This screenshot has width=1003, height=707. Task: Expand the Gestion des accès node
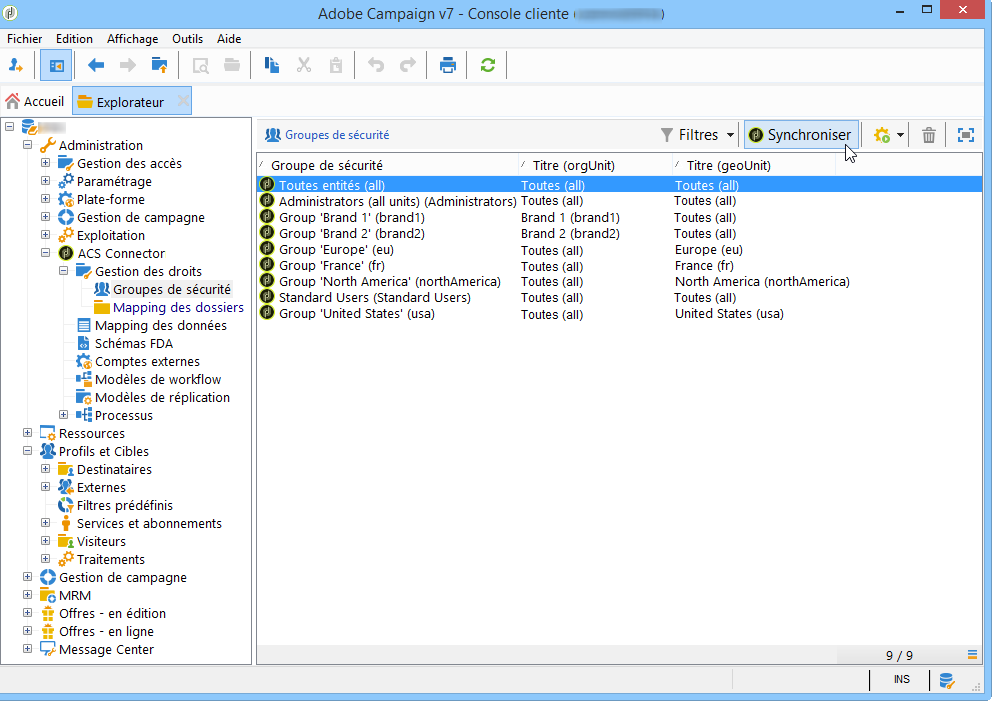point(45,164)
